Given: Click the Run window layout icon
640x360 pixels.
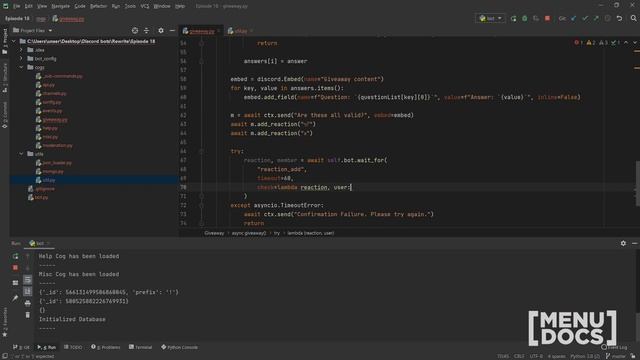Looking at the screenshot, I should [16, 283].
